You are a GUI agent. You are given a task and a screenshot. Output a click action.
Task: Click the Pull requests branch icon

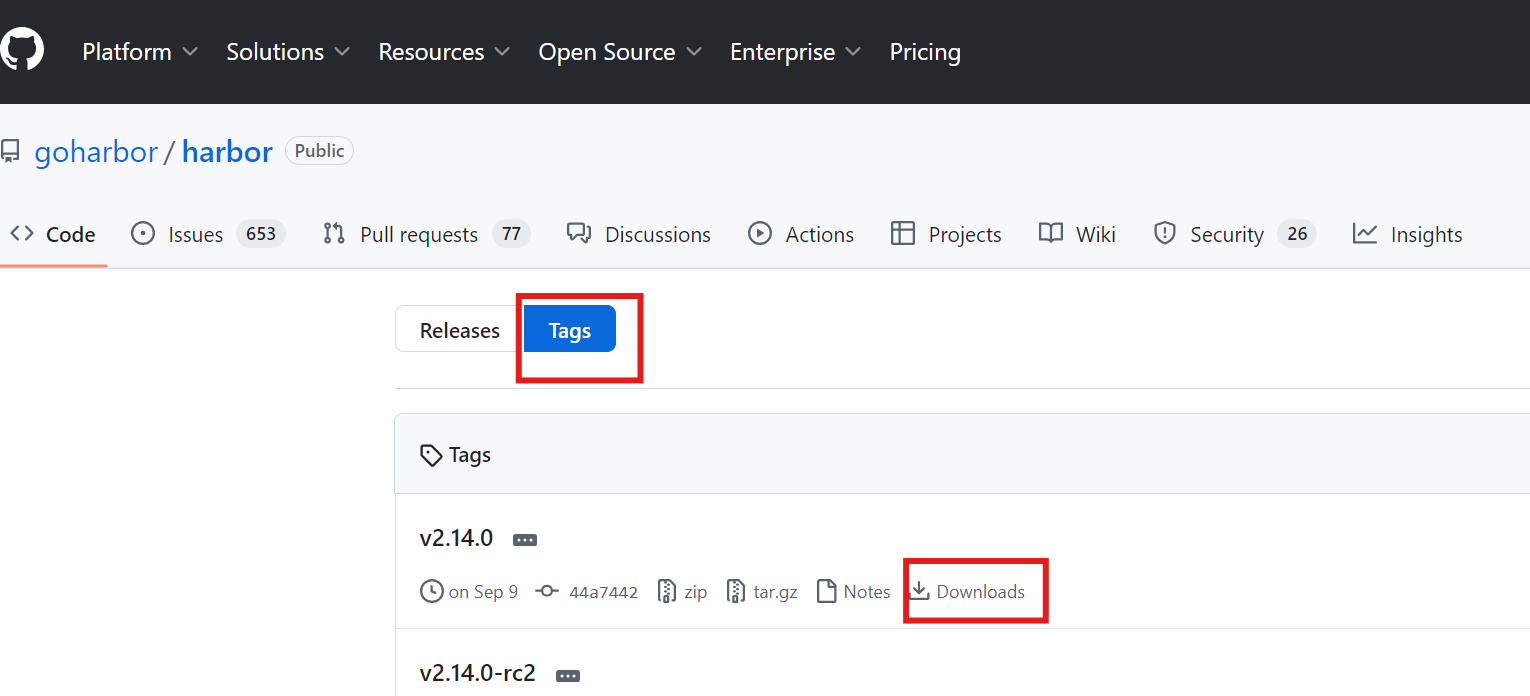coord(334,234)
